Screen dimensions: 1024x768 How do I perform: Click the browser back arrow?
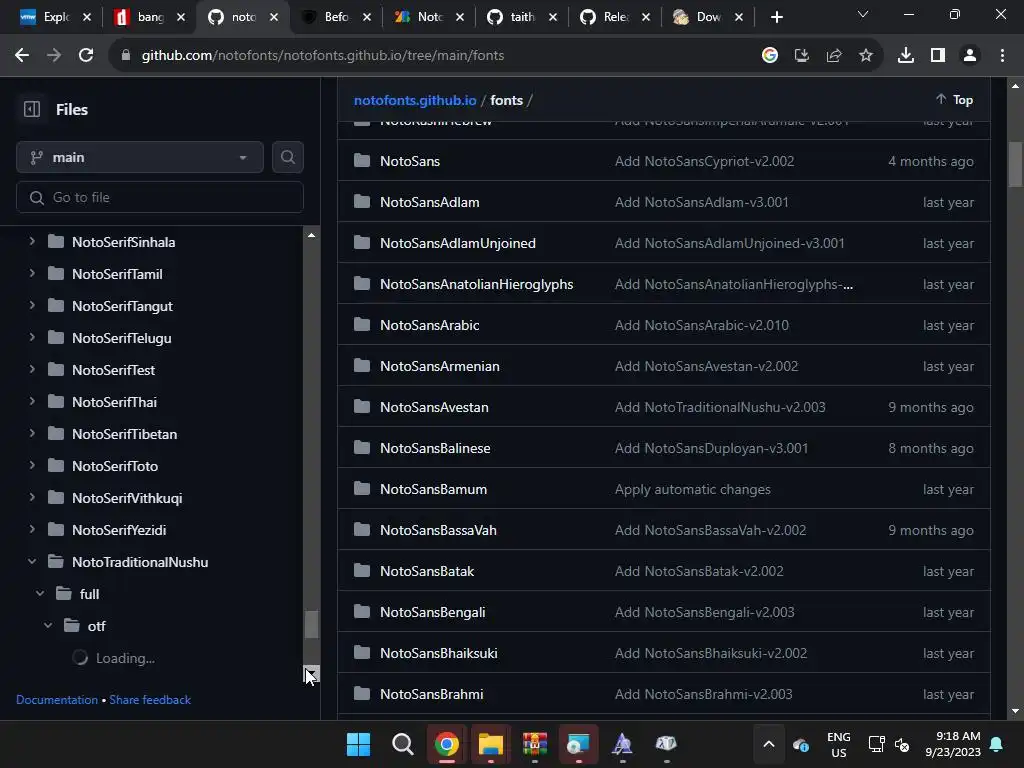click(x=22, y=56)
